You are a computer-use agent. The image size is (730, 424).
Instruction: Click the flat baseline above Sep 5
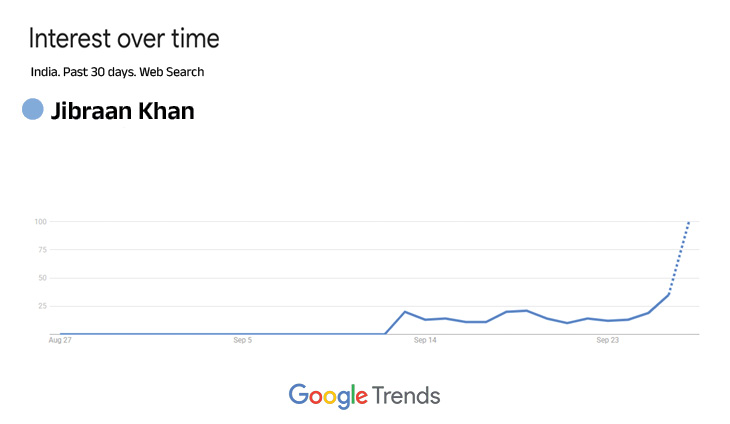[242, 333]
